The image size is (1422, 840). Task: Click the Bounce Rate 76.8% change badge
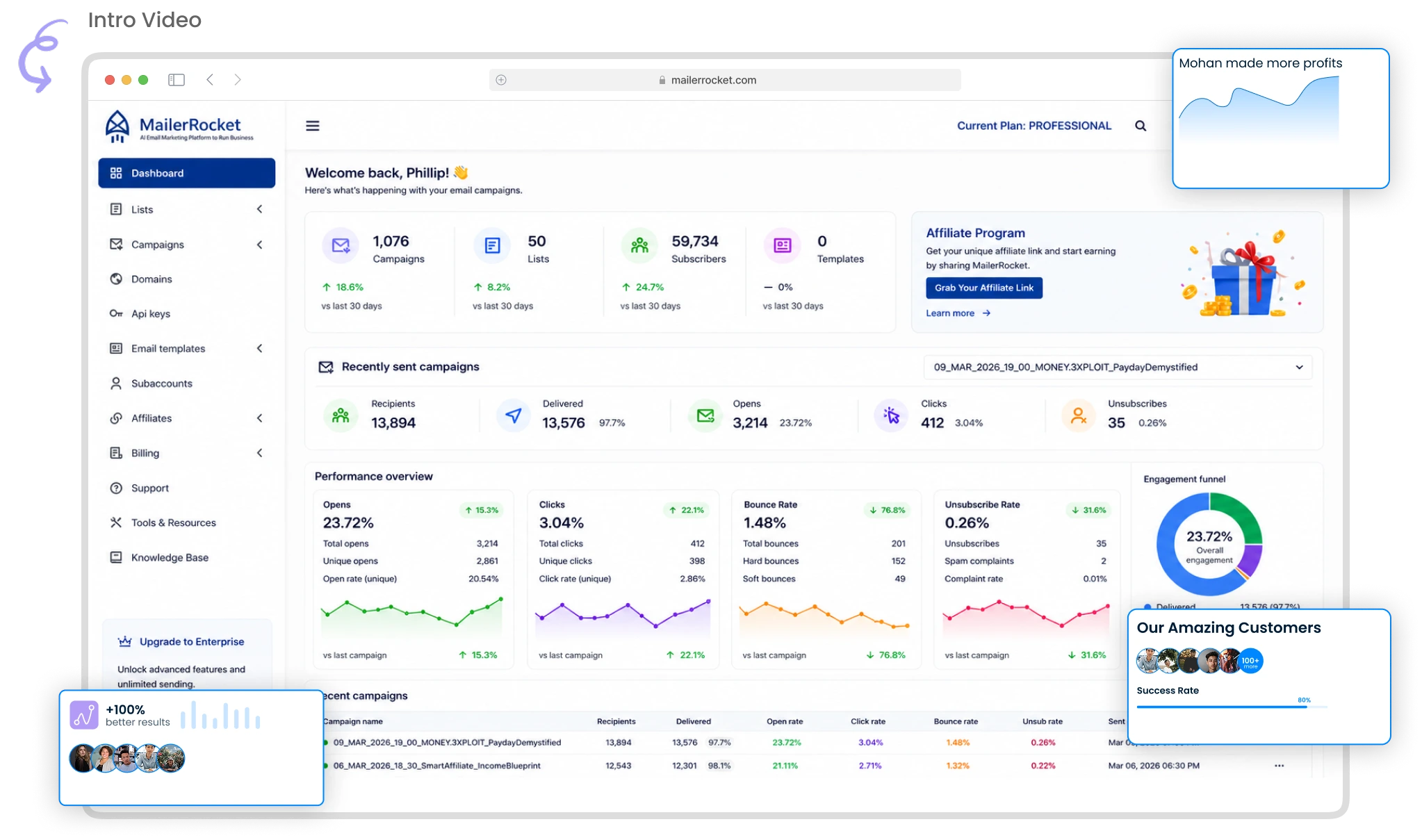point(888,510)
